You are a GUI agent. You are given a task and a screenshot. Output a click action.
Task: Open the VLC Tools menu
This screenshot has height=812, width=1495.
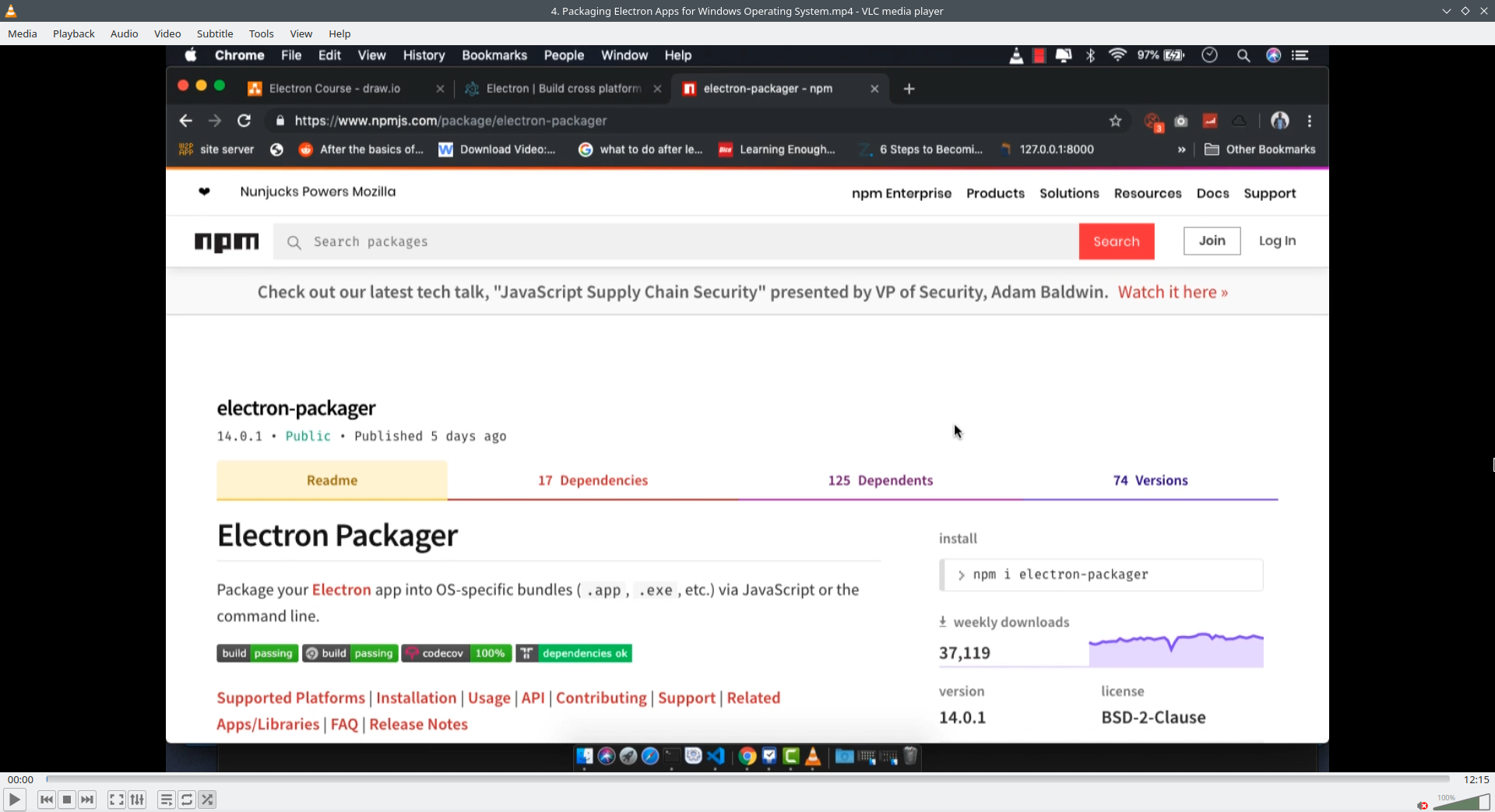(262, 33)
